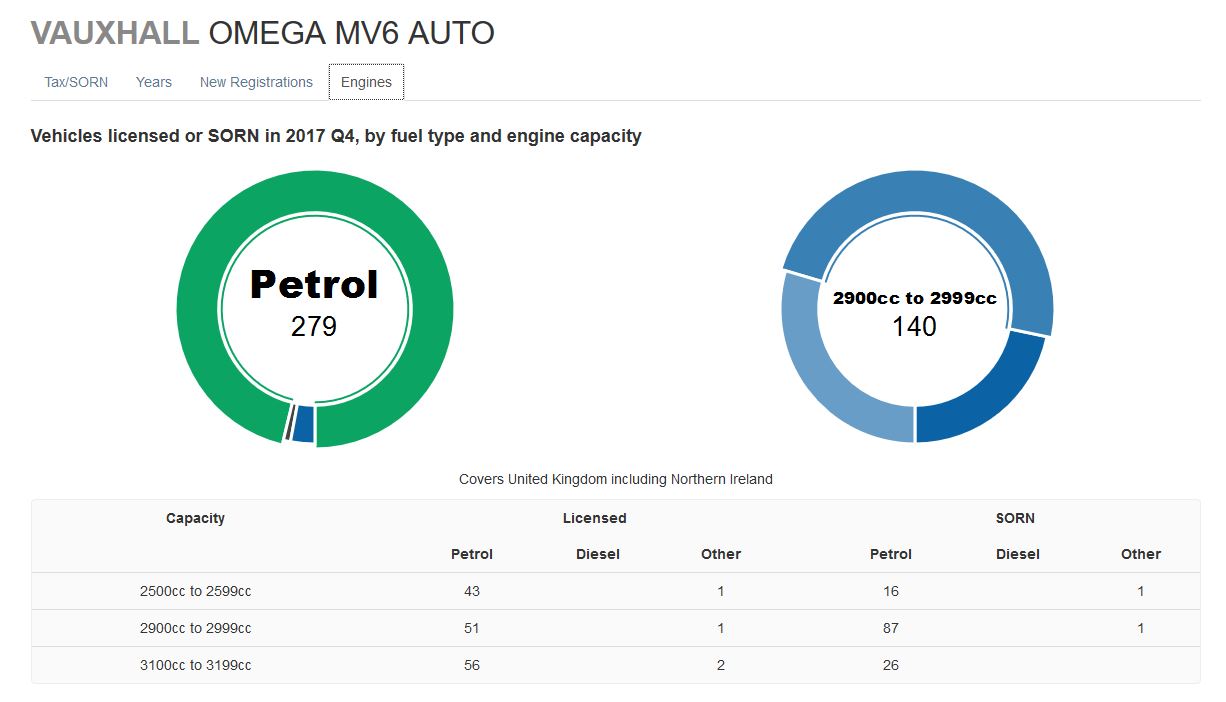Select the 2900cc to 2999cc table row label
The height and width of the screenshot is (702, 1226).
pyautogui.click(x=196, y=628)
